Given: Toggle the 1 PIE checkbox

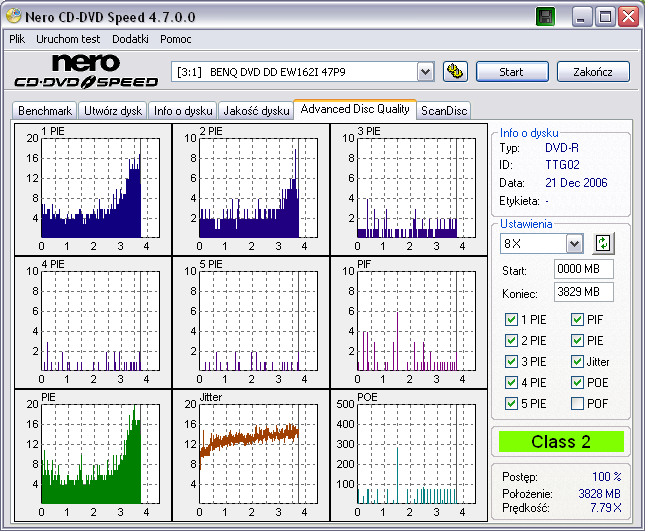Looking at the screenshot, I should (511, 320).
